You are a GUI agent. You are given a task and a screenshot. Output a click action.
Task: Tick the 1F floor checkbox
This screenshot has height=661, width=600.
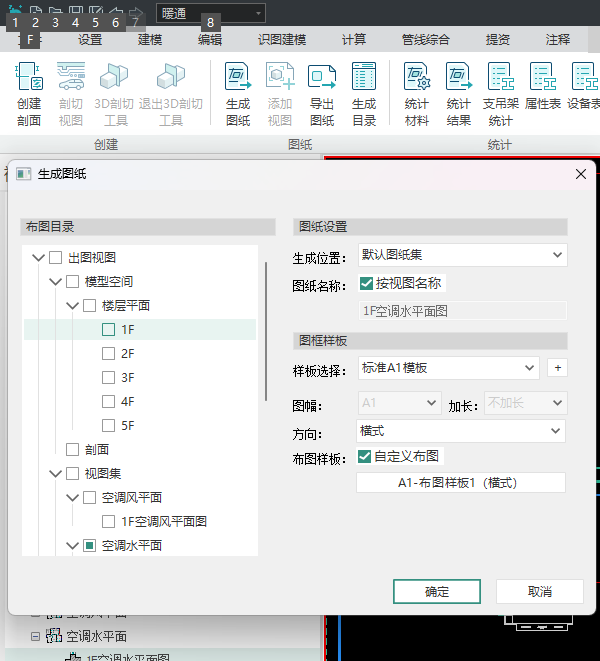click(108, 329)
